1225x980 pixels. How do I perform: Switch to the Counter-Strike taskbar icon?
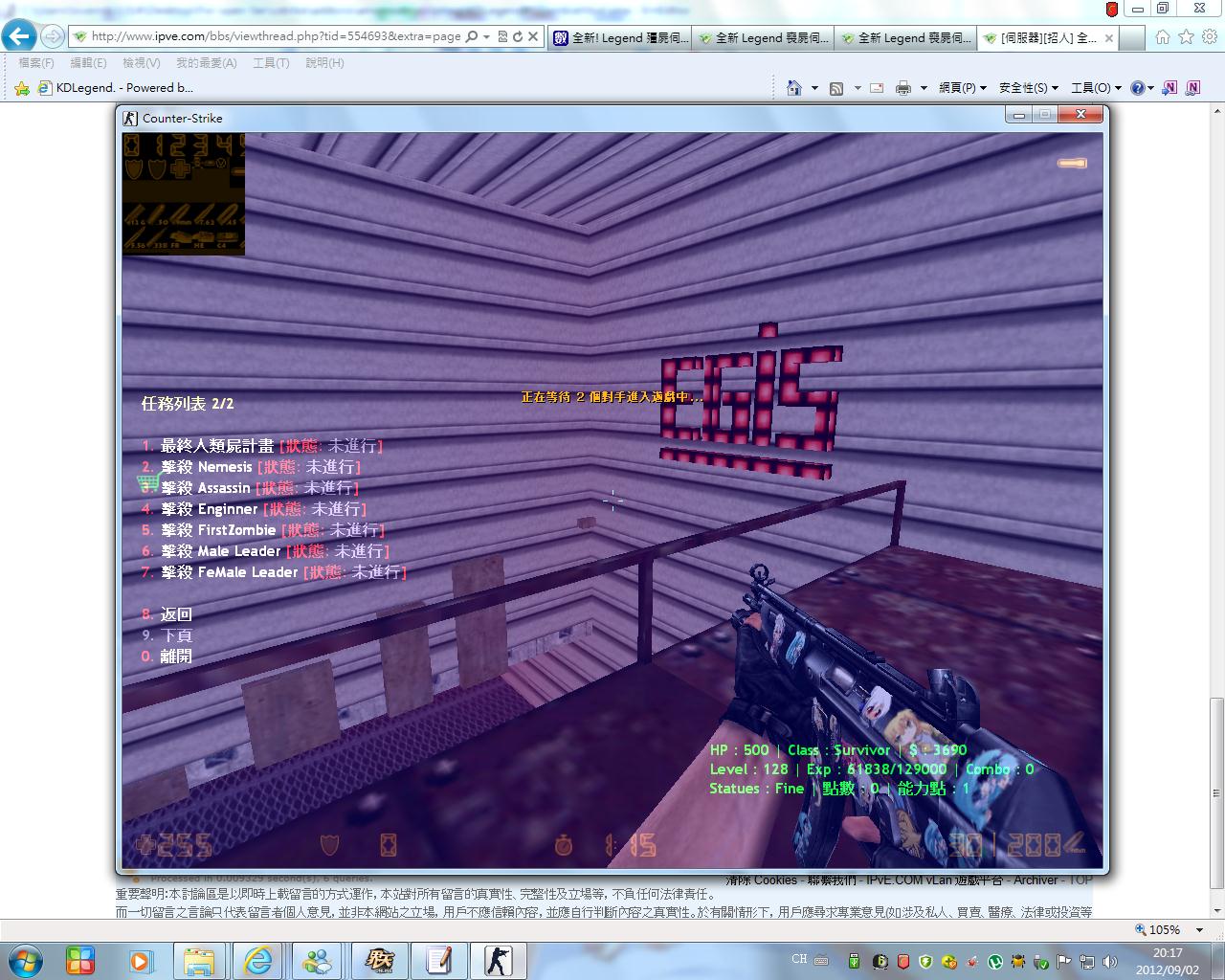click(x=498, y=960)
